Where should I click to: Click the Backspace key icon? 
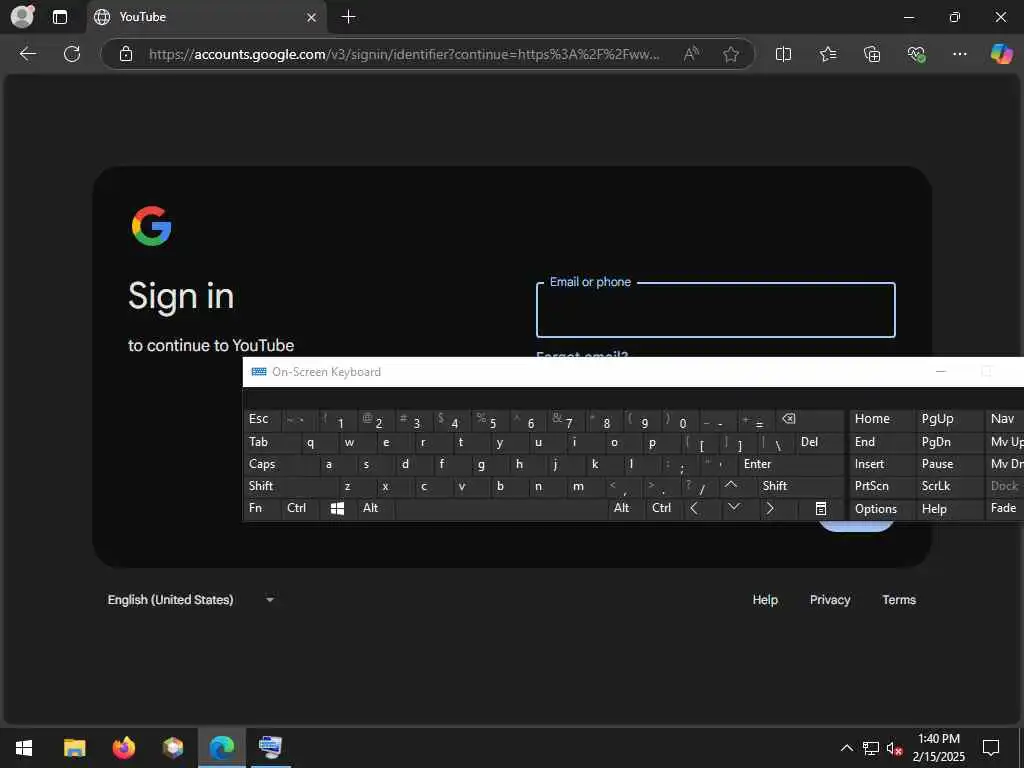click(x=809, y=419)
